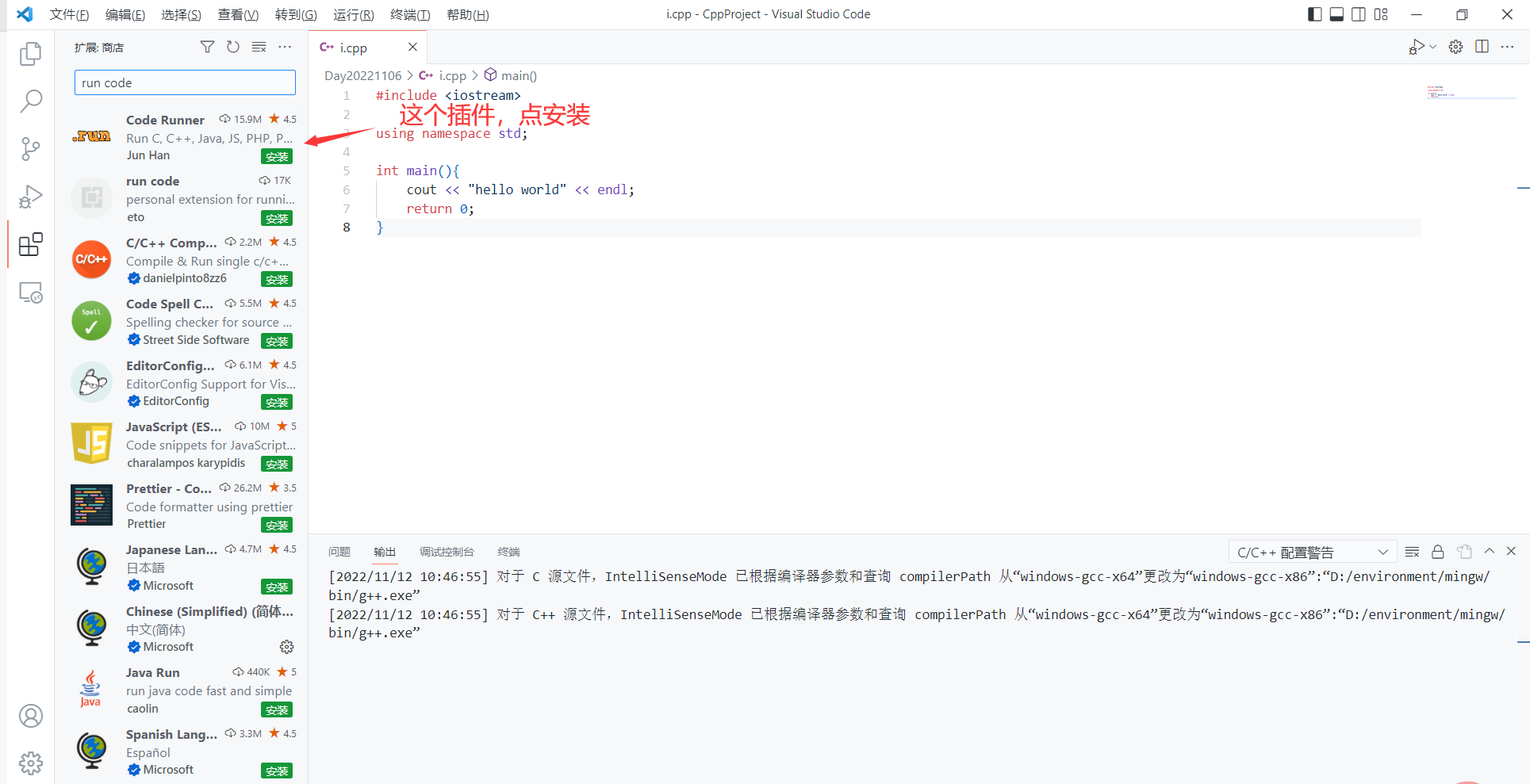Screen dimensions: 1530x784
Task: Toggle bottom panel layout icon
Action: [x=1336, y=14]
